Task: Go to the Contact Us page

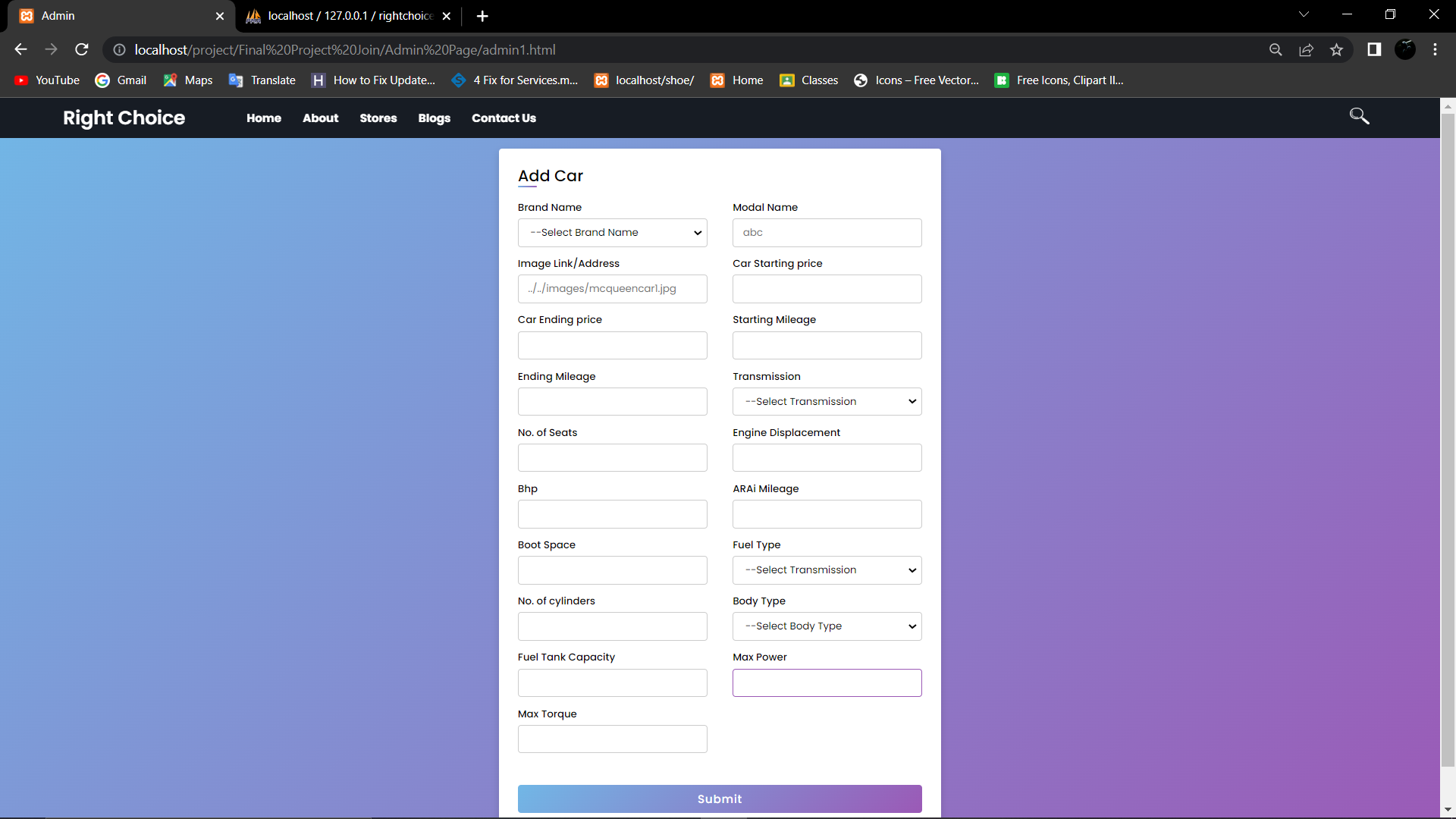Action: coord(504,118)
